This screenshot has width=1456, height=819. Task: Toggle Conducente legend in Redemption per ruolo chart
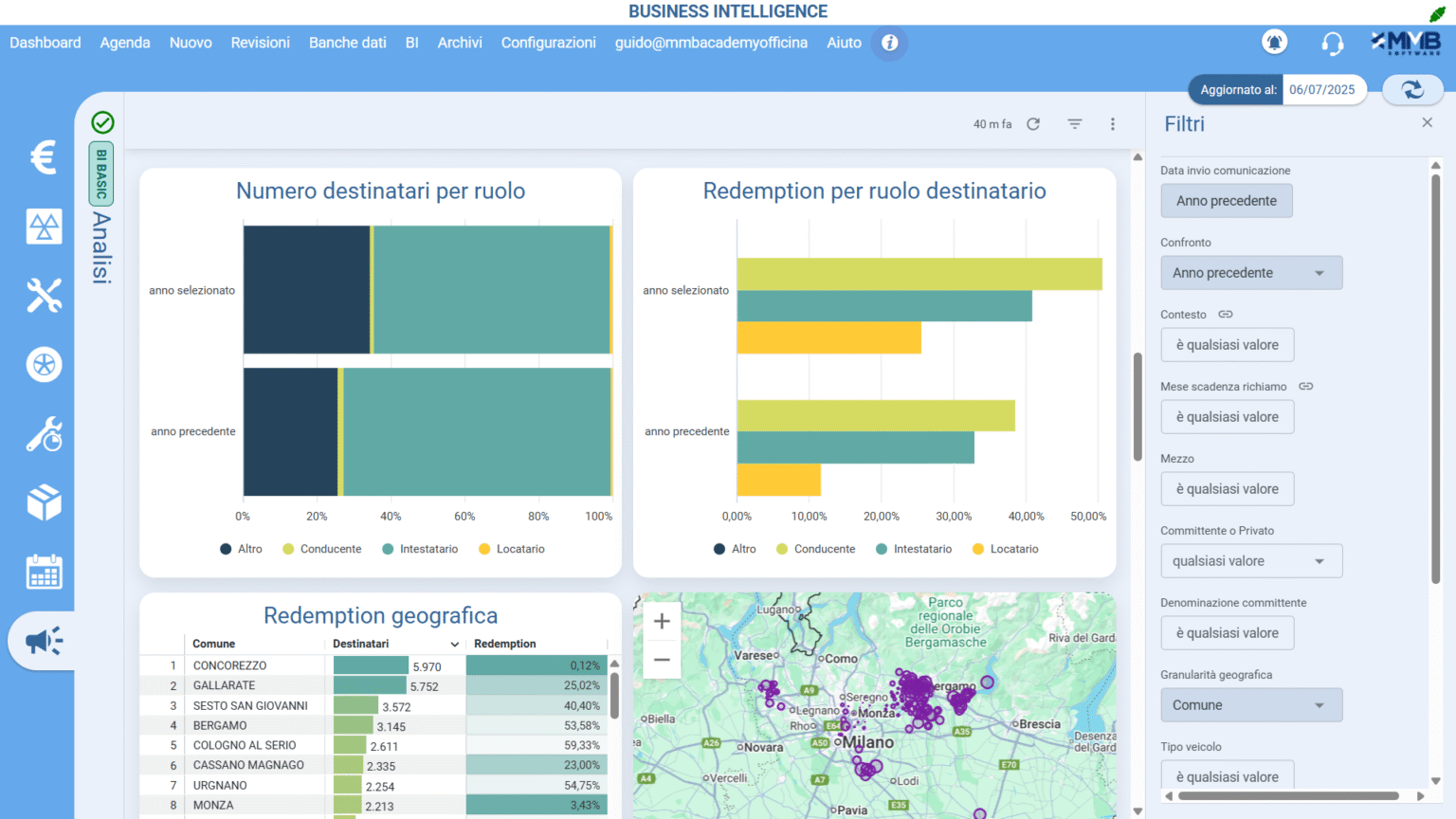[x=815, y=549]
